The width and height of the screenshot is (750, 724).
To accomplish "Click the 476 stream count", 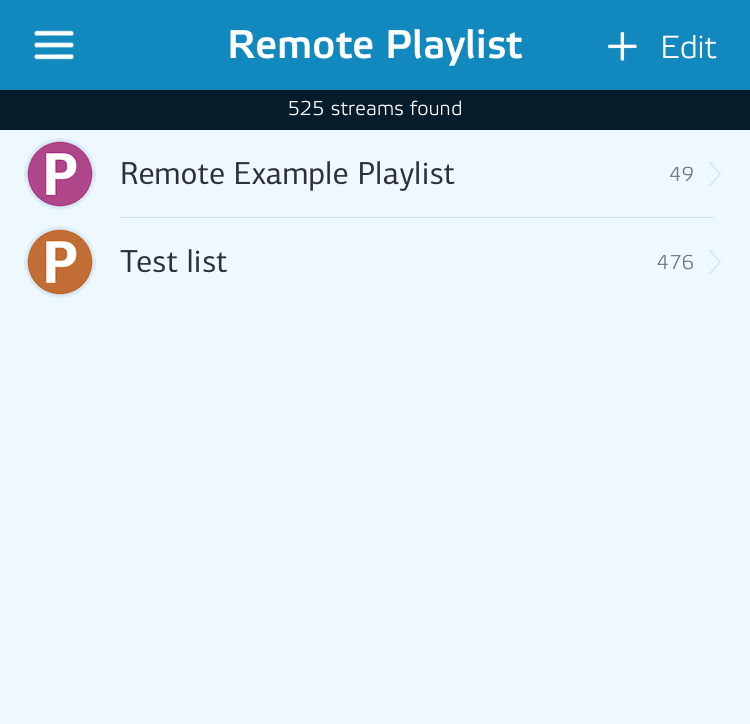I will point(675,262).
